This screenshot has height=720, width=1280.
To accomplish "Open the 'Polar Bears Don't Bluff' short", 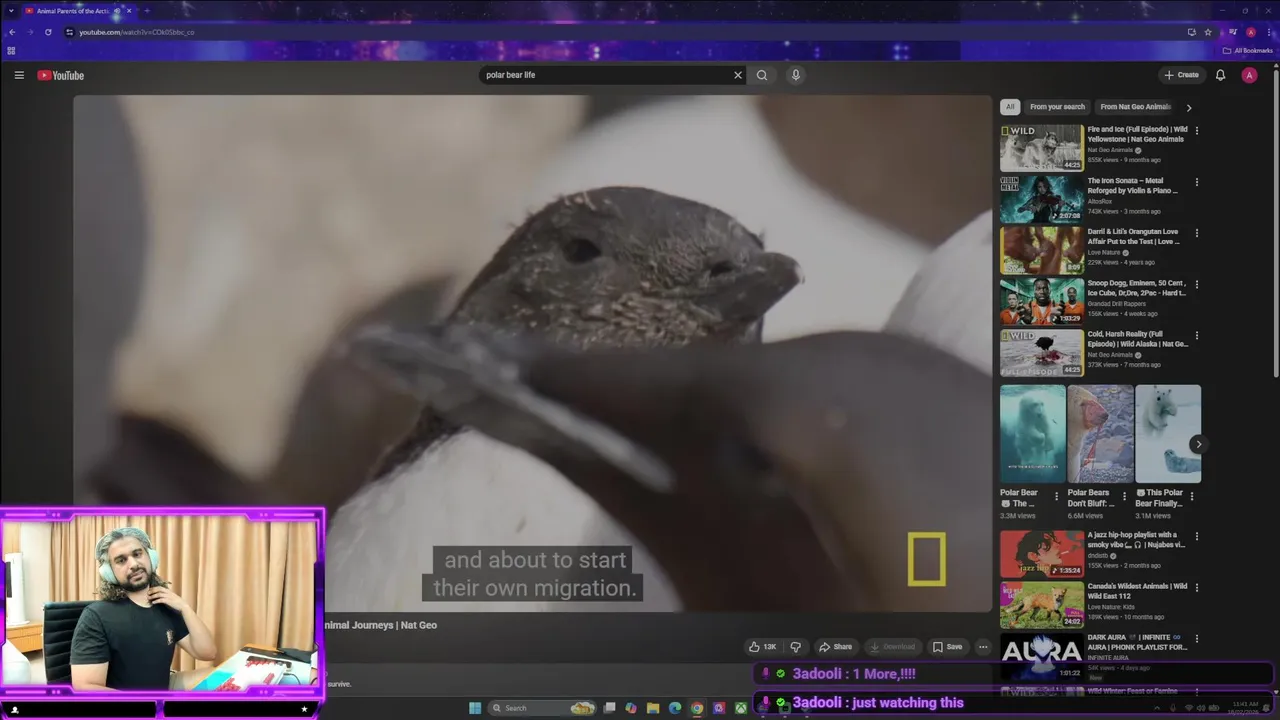I will pyautogui.click(x=1100, y=434).
